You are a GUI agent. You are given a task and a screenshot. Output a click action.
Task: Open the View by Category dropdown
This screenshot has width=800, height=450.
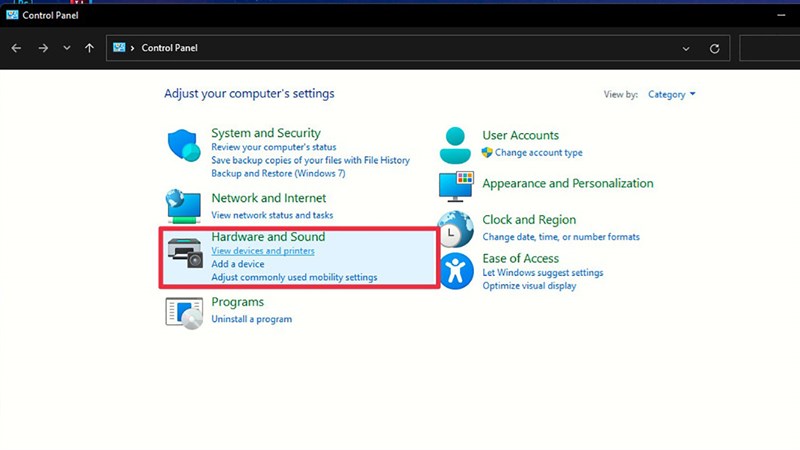pos(671,95)
